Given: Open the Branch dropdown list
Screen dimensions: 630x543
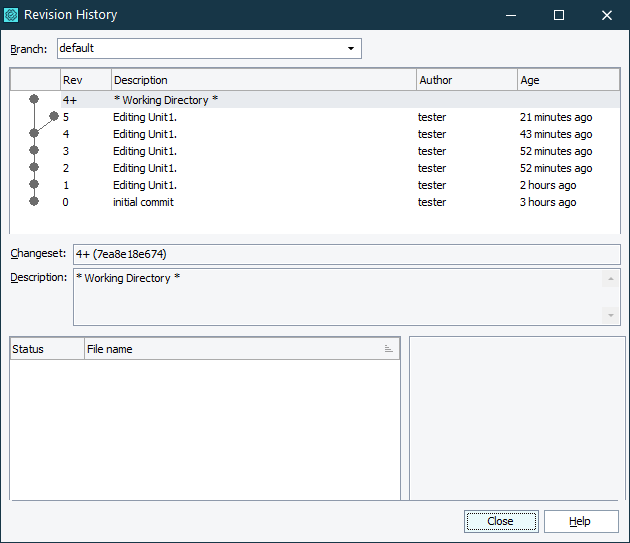Looking at the screenshot, I should click(x=350, y=48).
